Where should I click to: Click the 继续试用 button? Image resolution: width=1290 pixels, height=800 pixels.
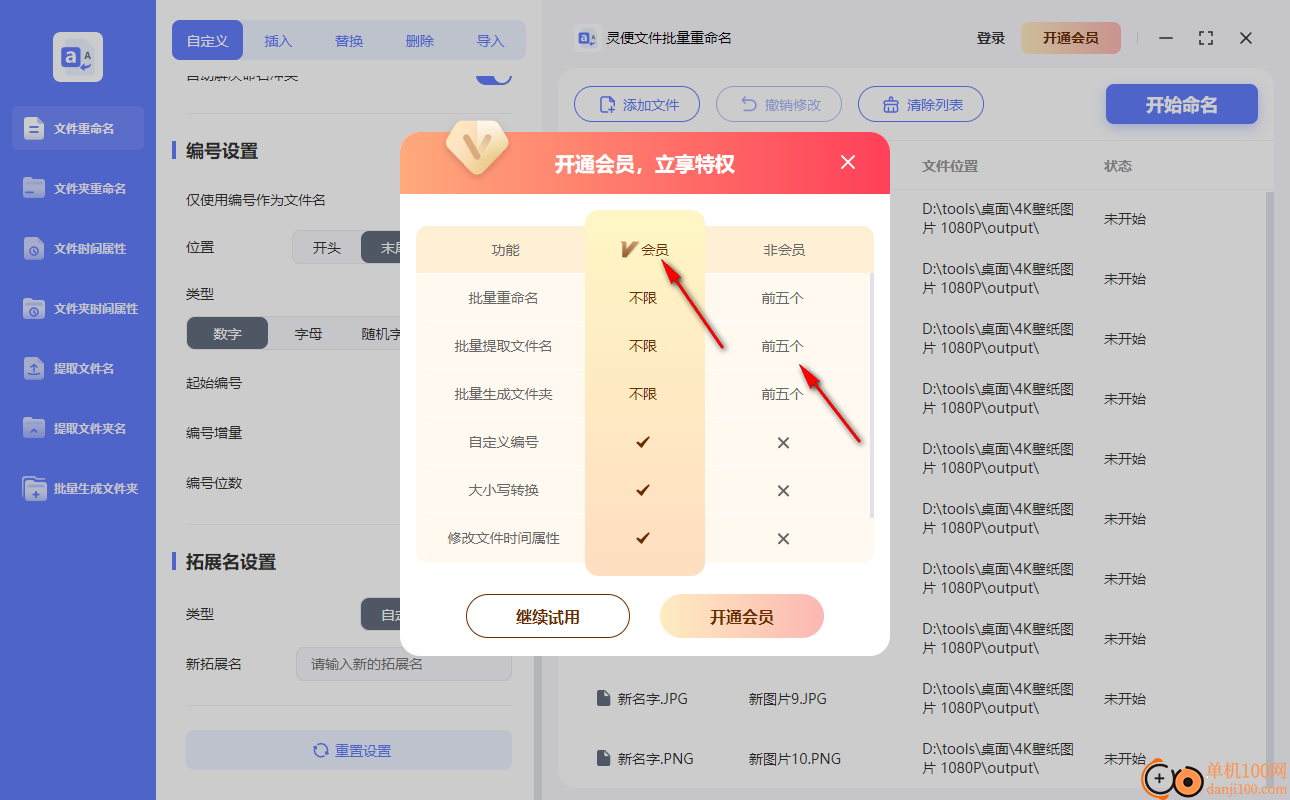coord(548,616)
